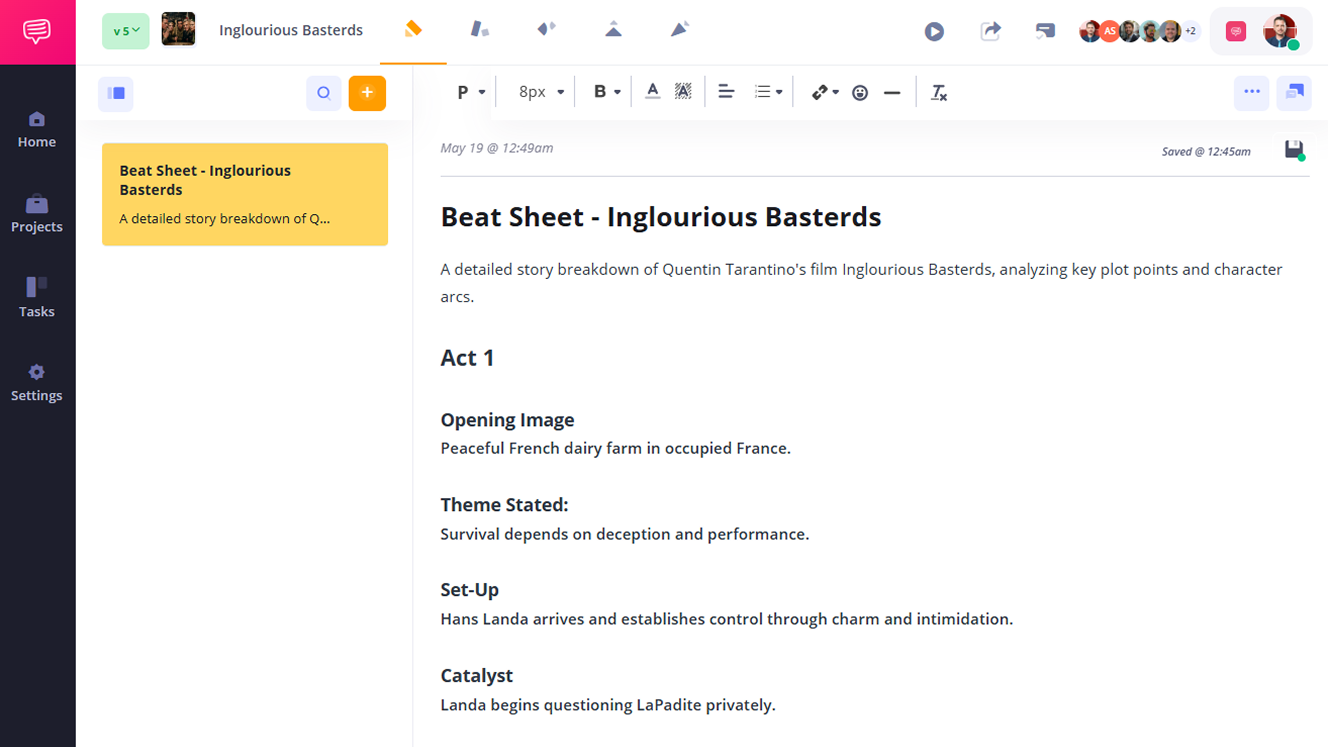Image resolution: width=1328 pixels, height=747 pixels.
Task: Select the Inglourious Basterds project title
Action: point(291,30)
